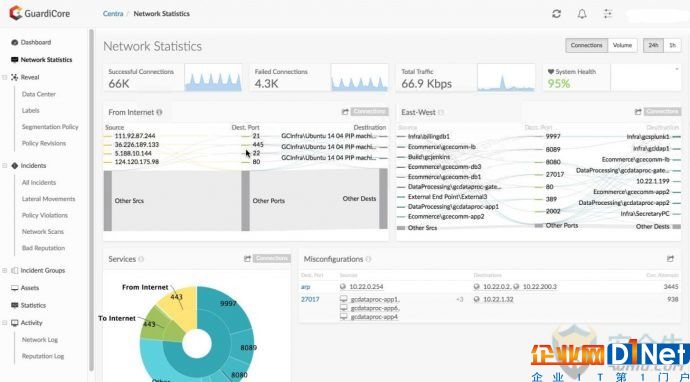Collapse the Activity section

[x=5, y=323]
